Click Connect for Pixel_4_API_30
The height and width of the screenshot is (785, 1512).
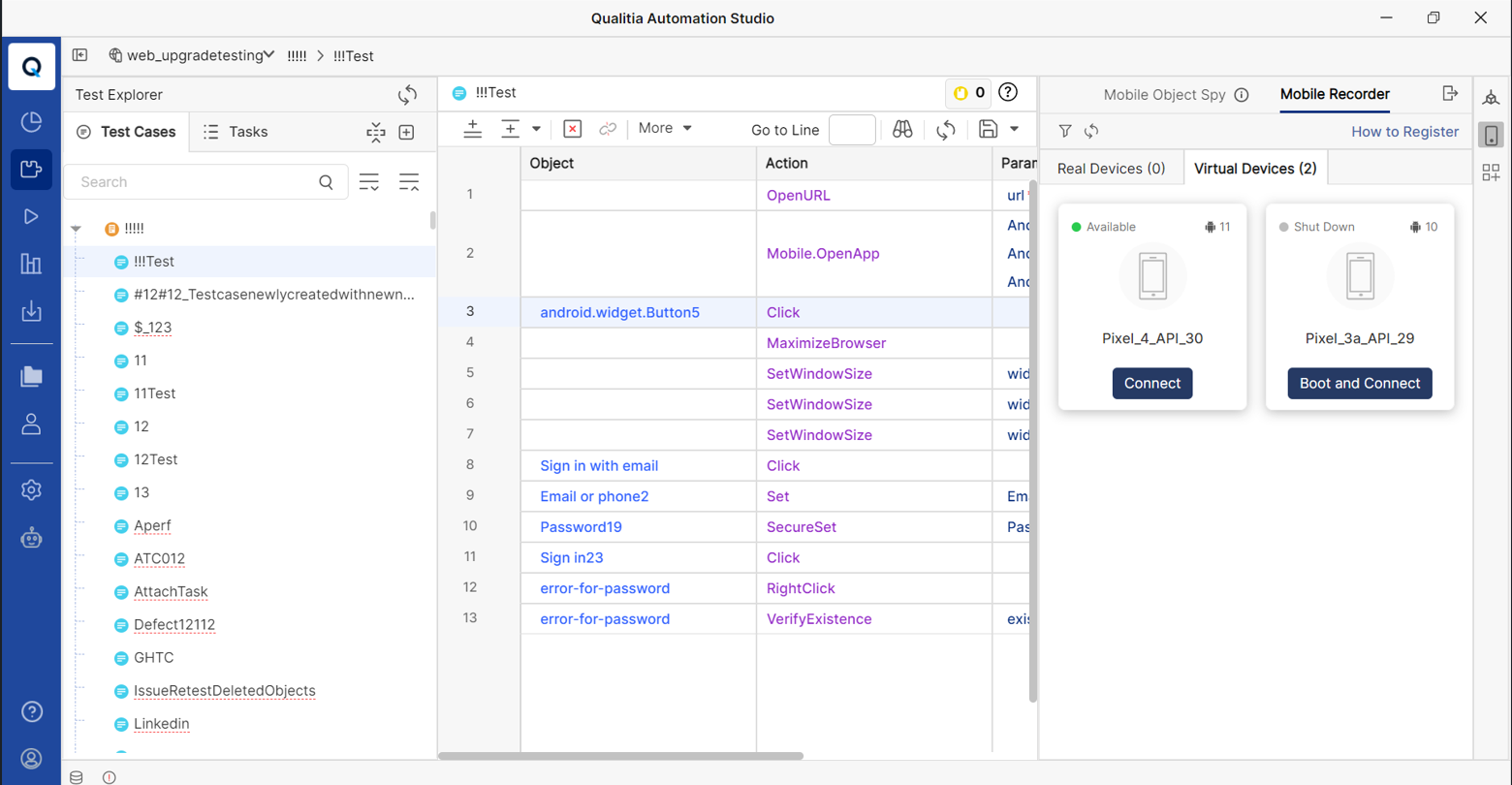click(1152, 383)
